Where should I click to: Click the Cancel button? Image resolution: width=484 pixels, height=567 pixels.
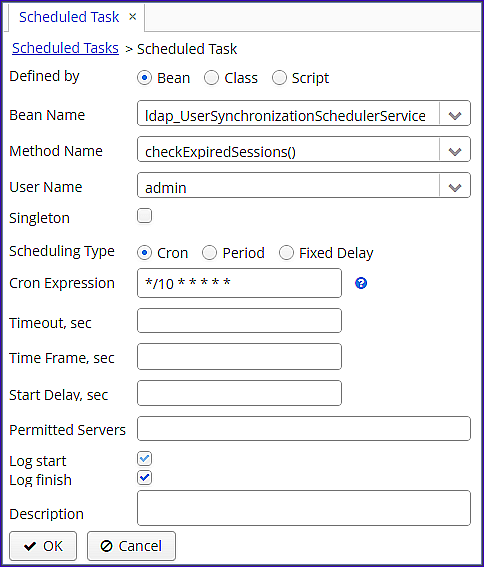131,546
